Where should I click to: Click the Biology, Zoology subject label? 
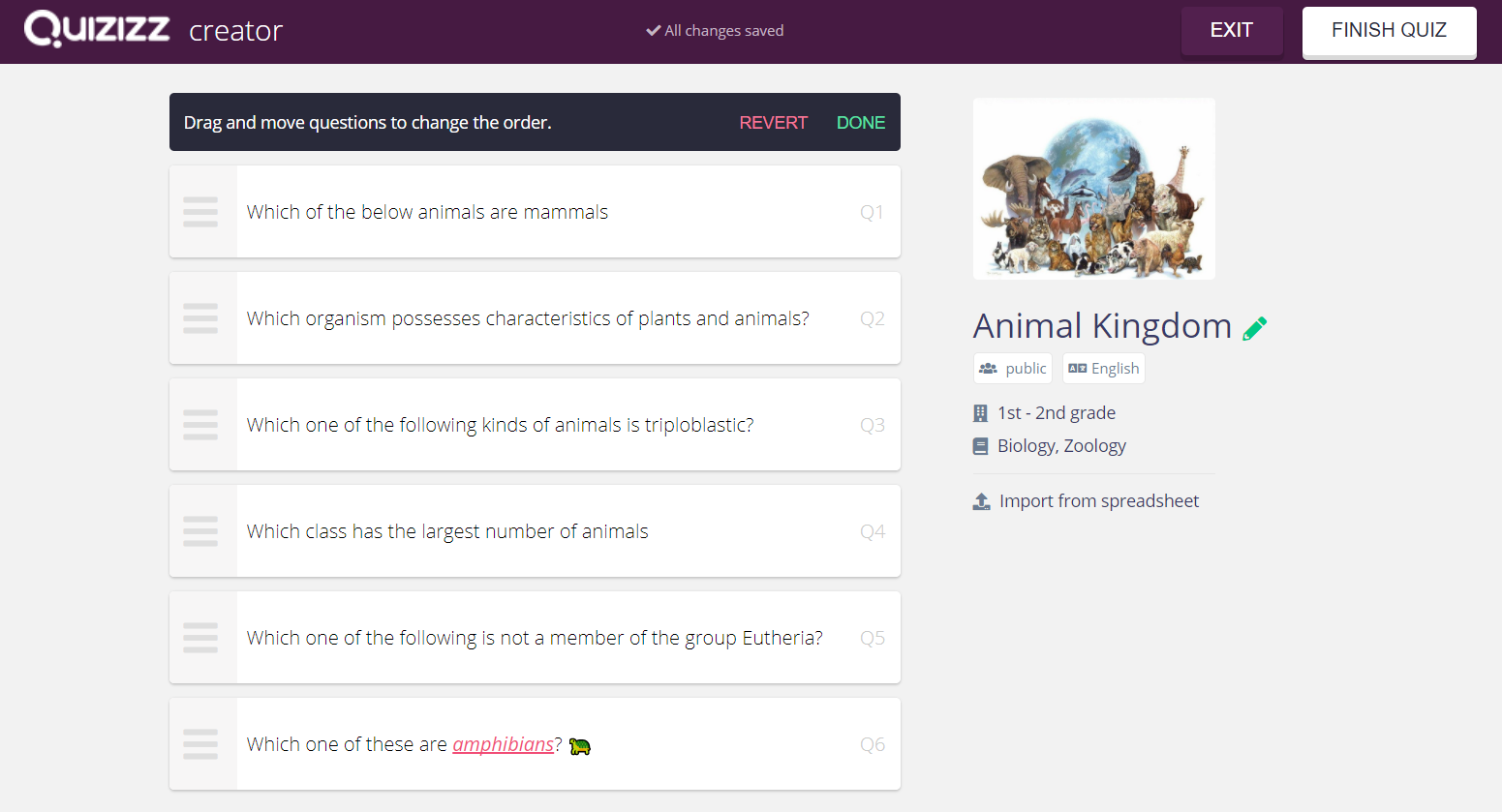[1061, 446]
